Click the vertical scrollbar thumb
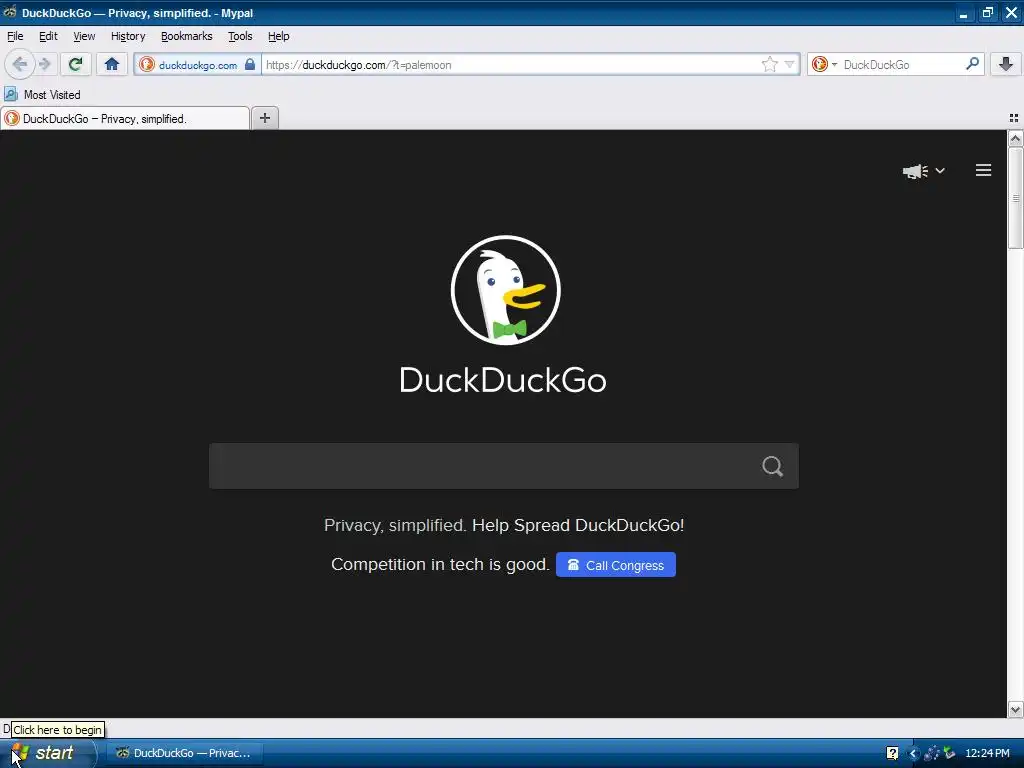The height and width of the screenshot is (768, 1024). click(x=1015, y=198)
